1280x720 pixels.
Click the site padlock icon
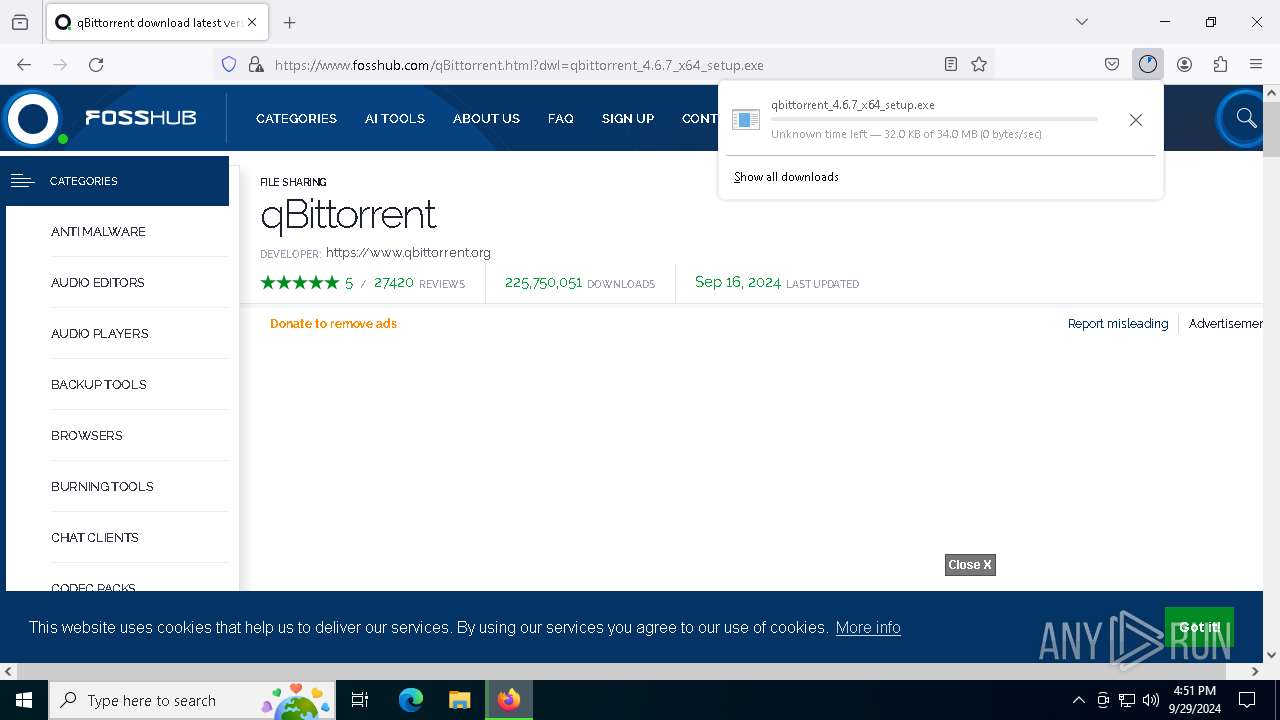click(x=256, y=64)
